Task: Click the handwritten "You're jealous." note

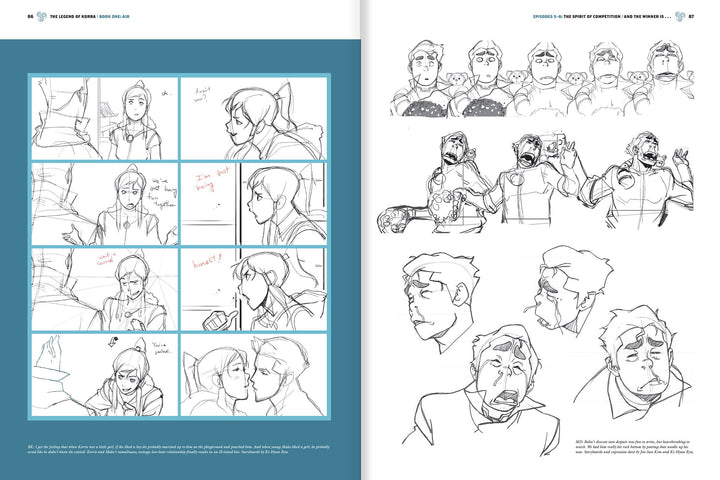Action: [x=161, y=348]
